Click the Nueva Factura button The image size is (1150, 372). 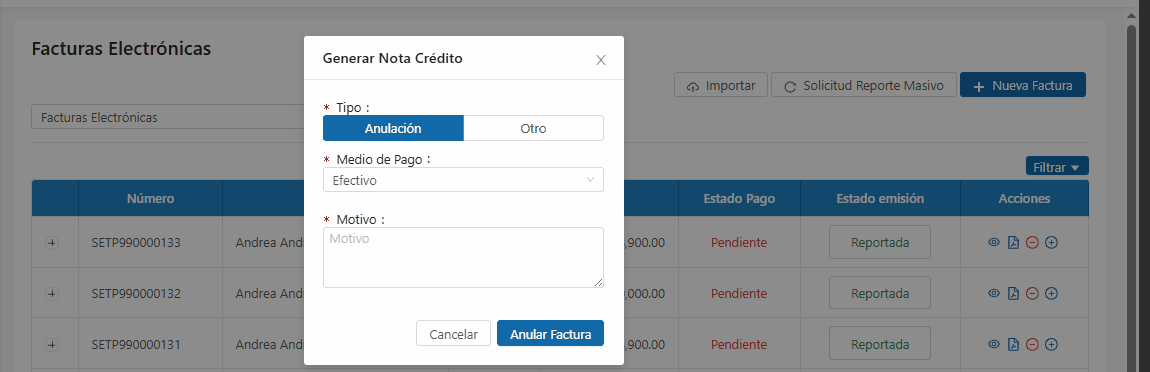pos(1022,84)
